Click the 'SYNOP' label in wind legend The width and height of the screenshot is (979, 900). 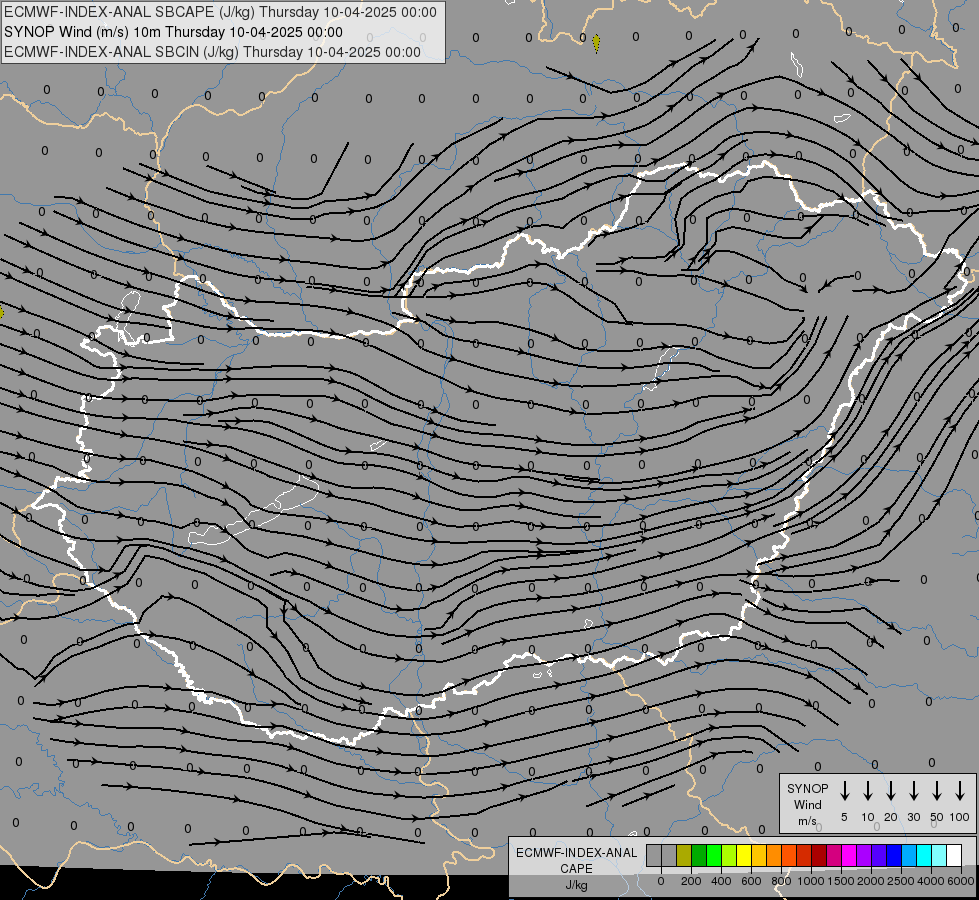tap(807, 788)
